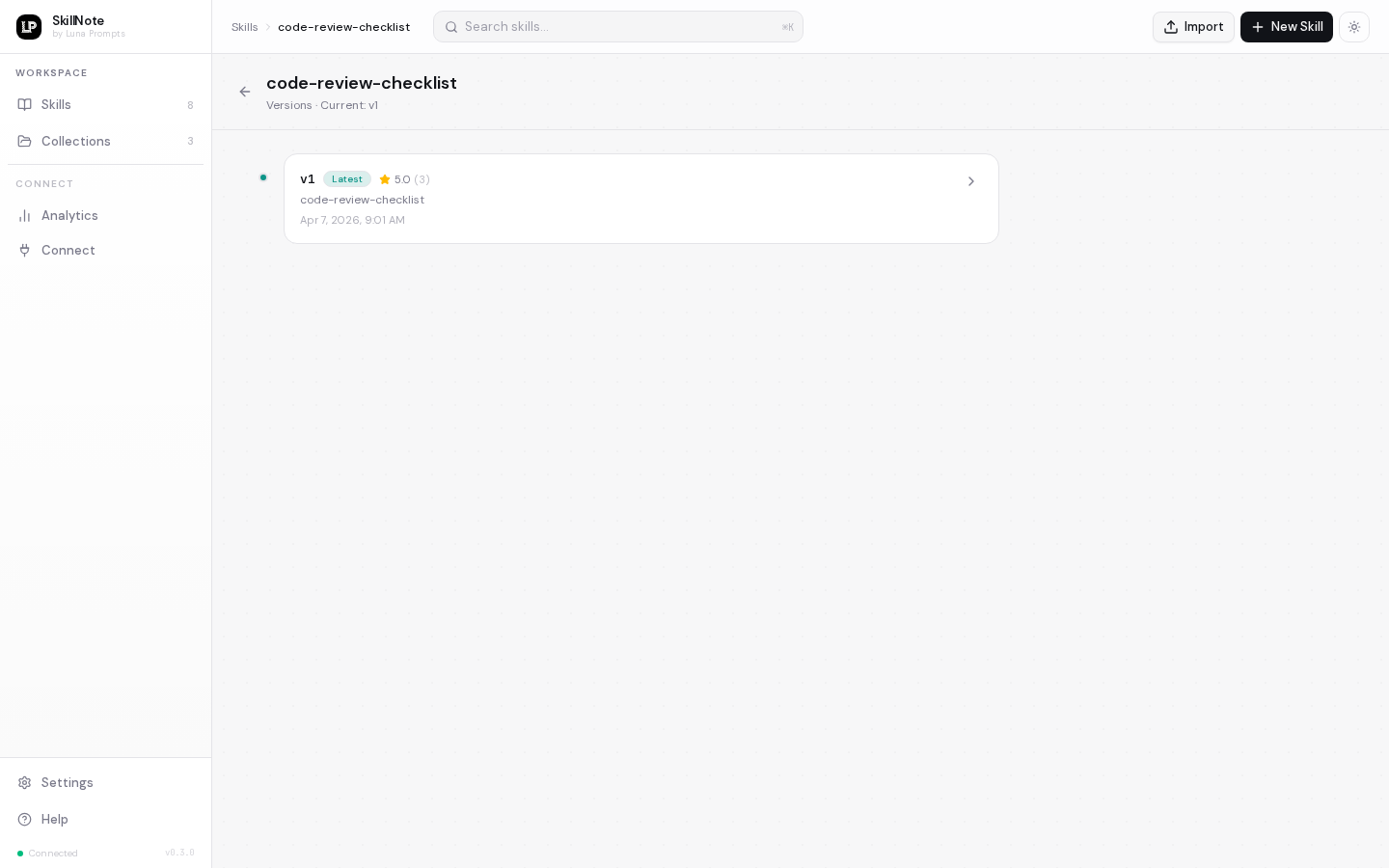This screenshot has width=1389, height=868.
Task: Open Settings from the sidebar
Action: 105,782
